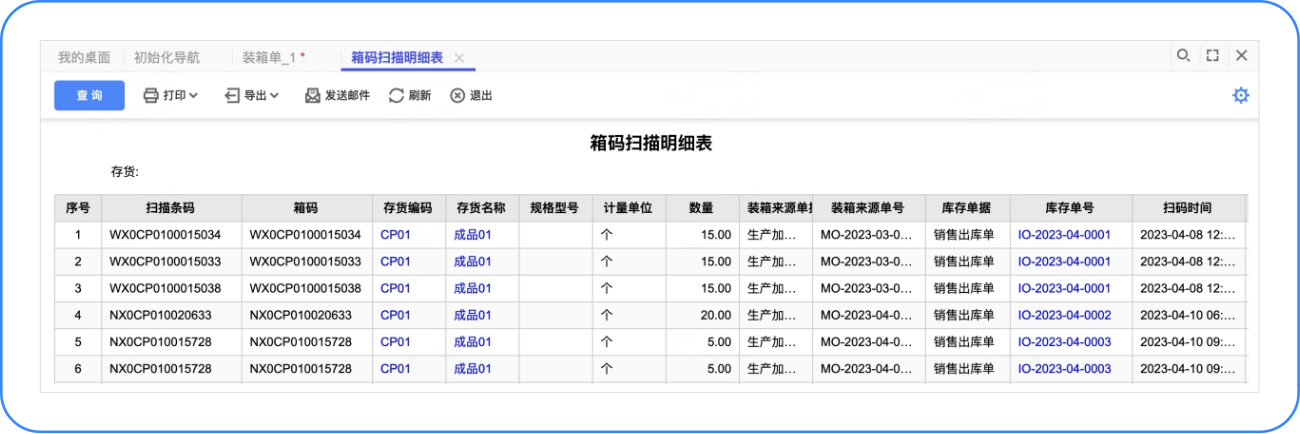
Task: Close the 箱码扫描明细表 tab
Action: pos(459,58)
